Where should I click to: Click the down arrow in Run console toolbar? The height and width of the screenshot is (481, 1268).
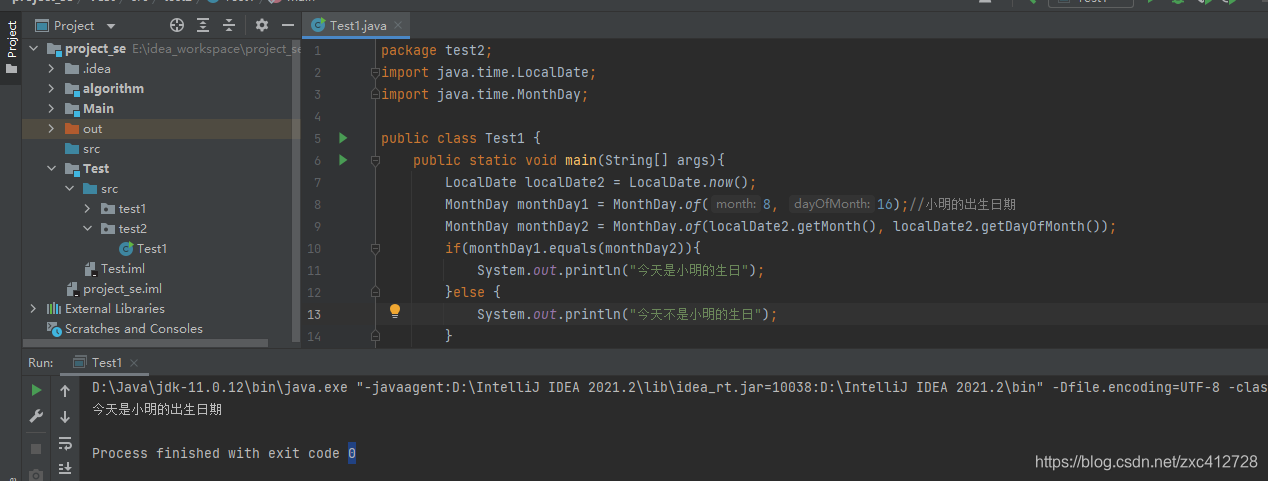(x=65, y=417)
